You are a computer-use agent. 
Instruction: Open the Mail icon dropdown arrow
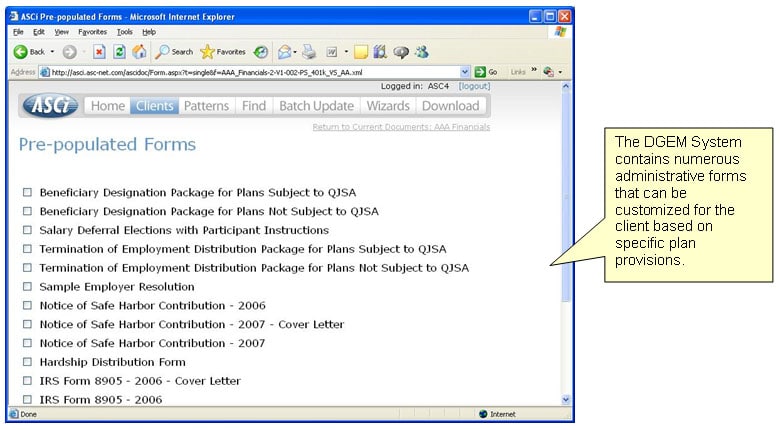(295, 52)
